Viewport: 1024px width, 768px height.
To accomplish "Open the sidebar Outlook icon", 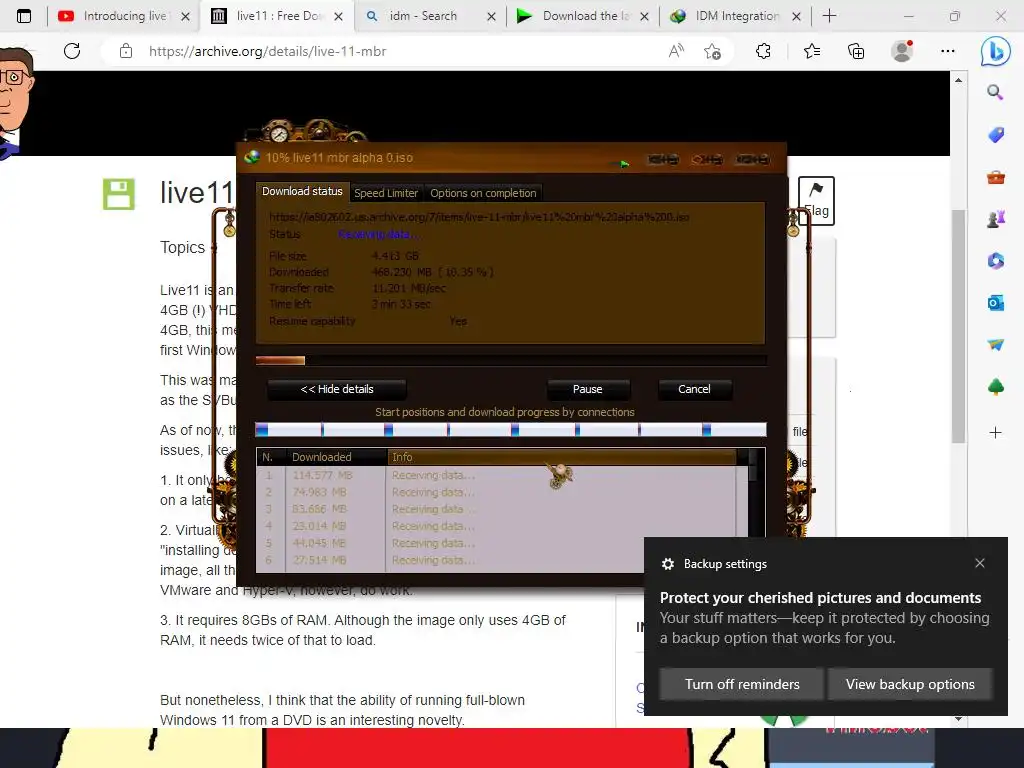I will coord(995,303).
